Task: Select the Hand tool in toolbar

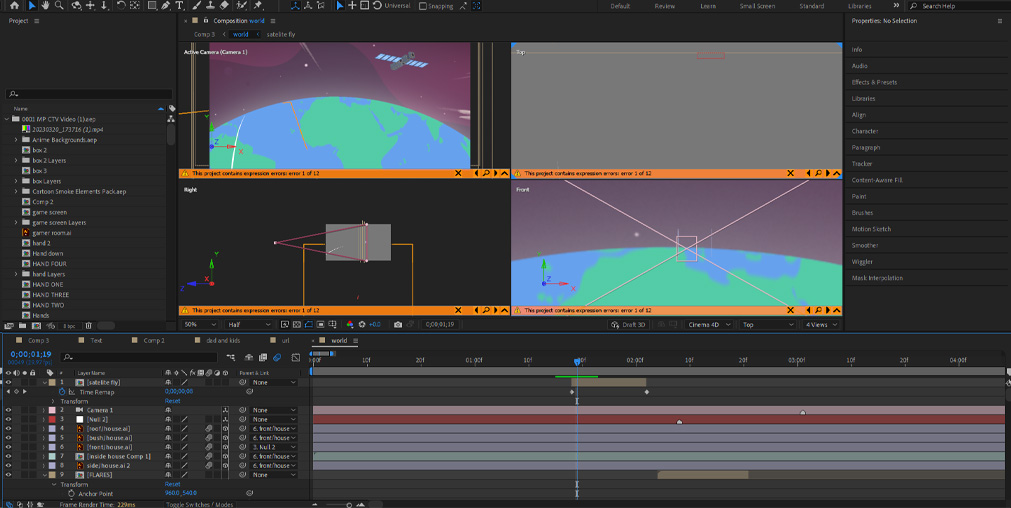Action: pos(47,6)
